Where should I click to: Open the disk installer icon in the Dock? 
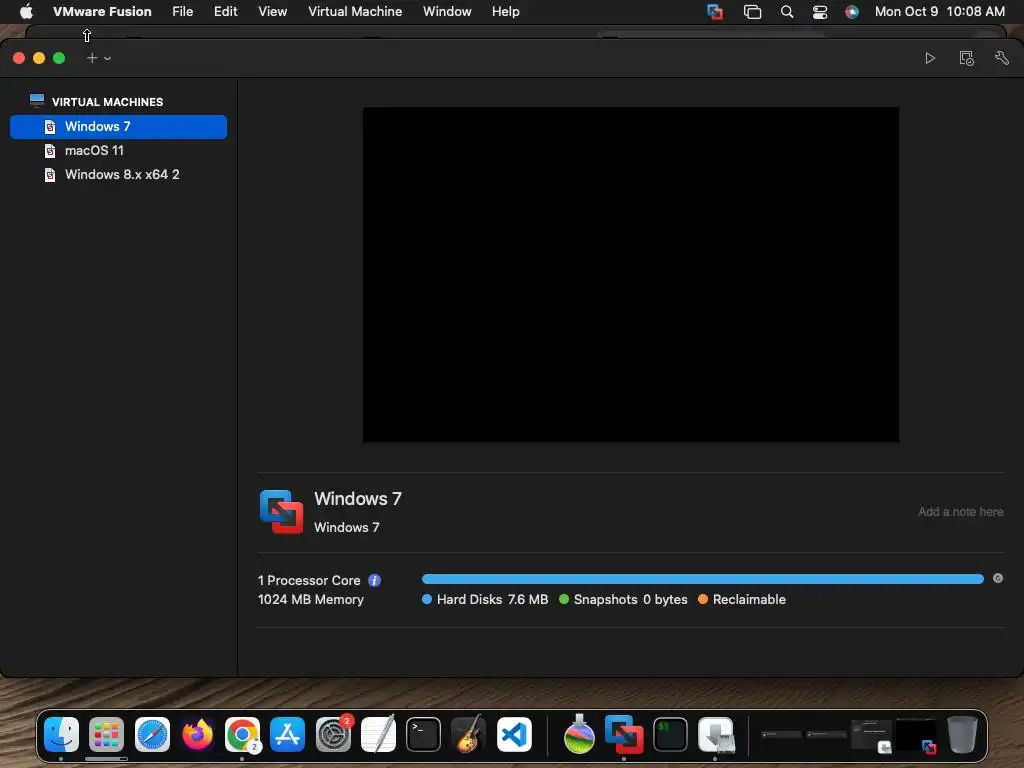(x=716, y=735)
